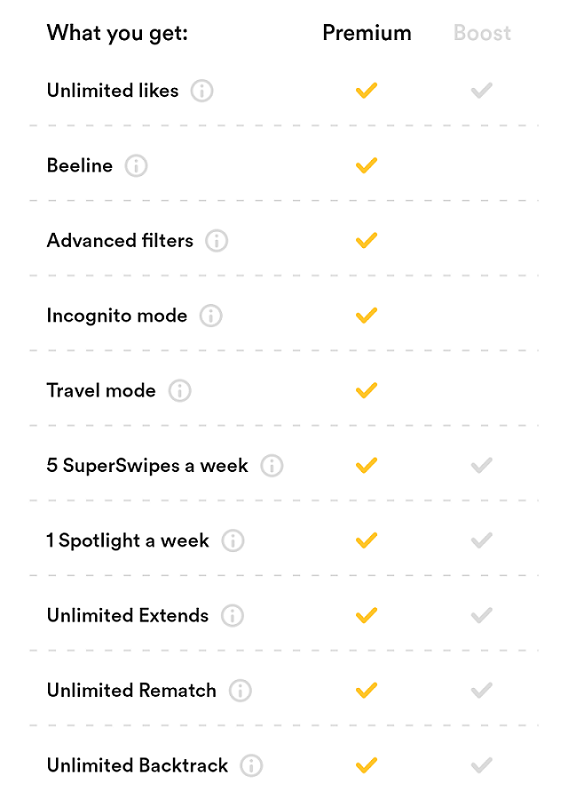
Task: Click gray Boost checkmark for Unlimited Backtrack
Action: (x=481, y=765)
